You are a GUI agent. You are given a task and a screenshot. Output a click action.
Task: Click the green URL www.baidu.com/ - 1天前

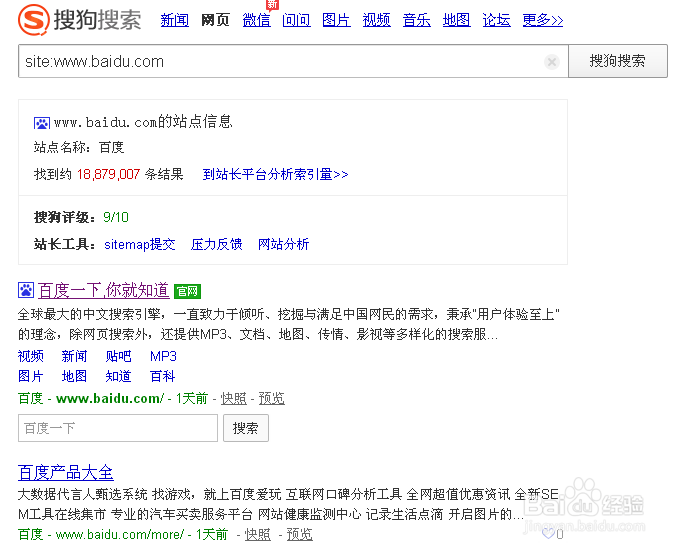(132, 398)
